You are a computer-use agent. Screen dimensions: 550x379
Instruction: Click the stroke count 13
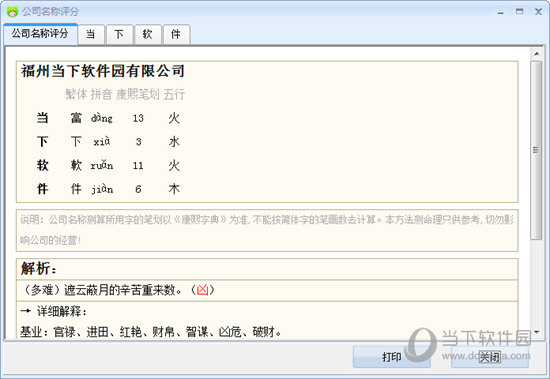pos(138,118)
